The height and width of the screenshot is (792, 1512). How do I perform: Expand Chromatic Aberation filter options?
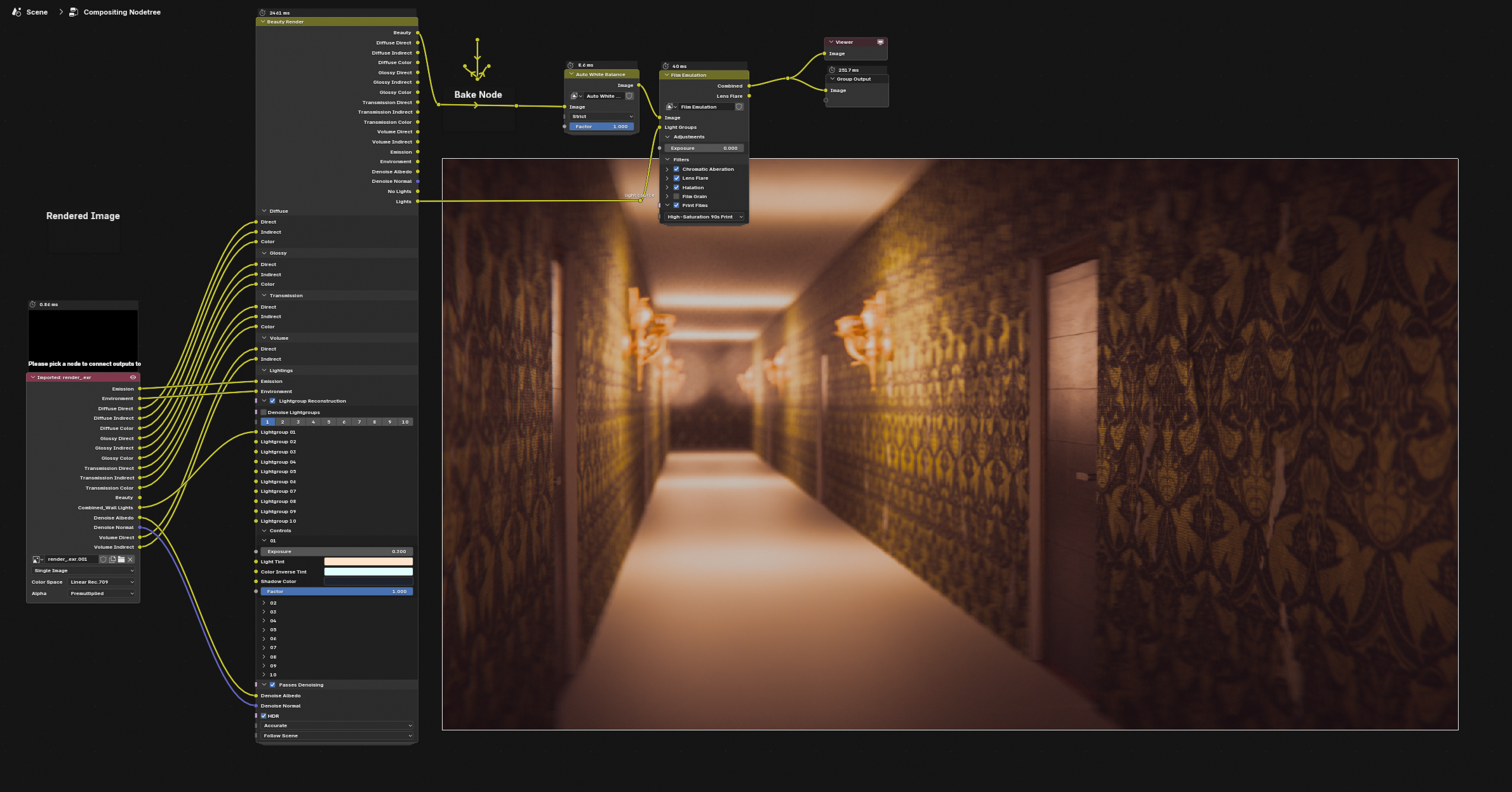pyautogui.click(x=667, y=169)
